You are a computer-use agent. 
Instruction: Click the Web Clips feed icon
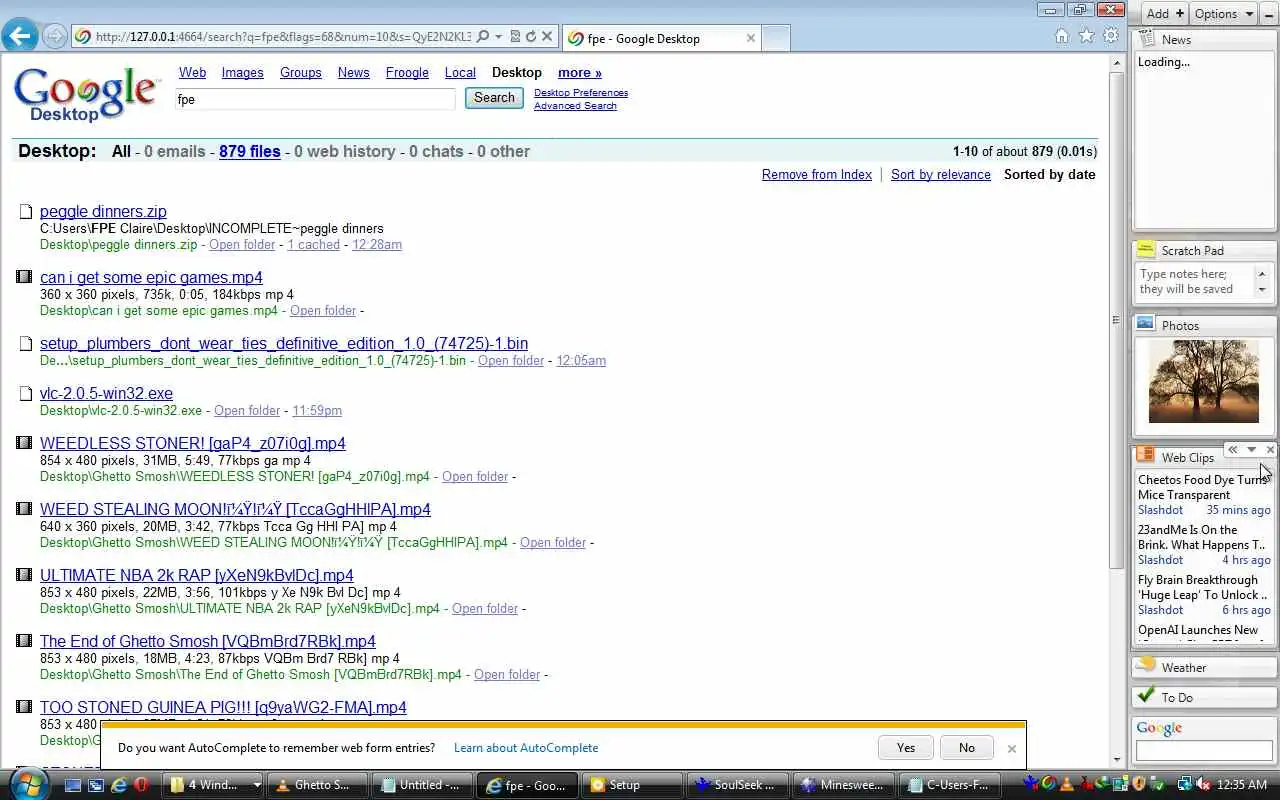click(x=1146, y=456)
